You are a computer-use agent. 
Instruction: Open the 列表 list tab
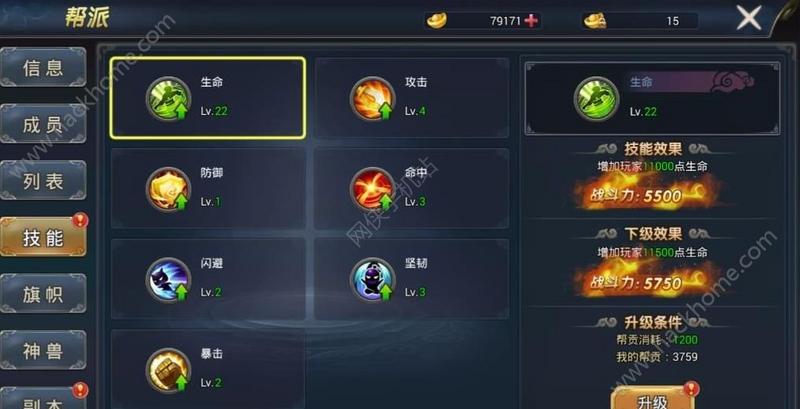tap(43, 181)
